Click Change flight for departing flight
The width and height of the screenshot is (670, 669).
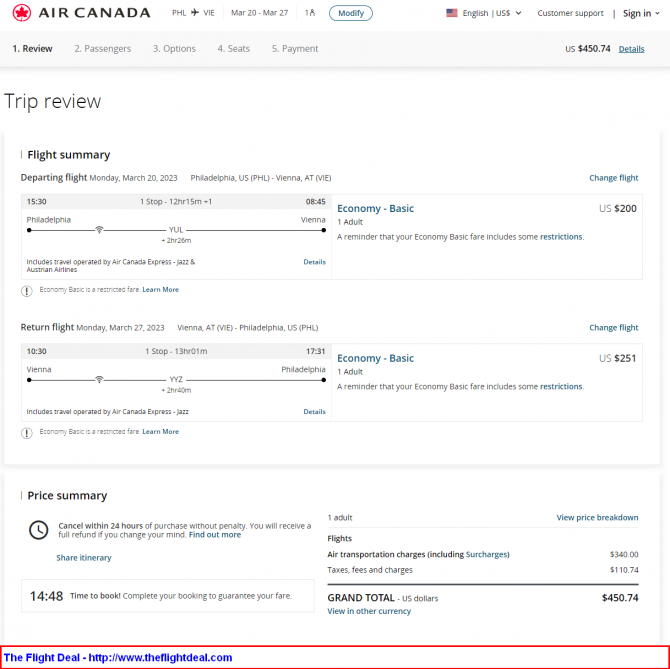tap(613, 178)
